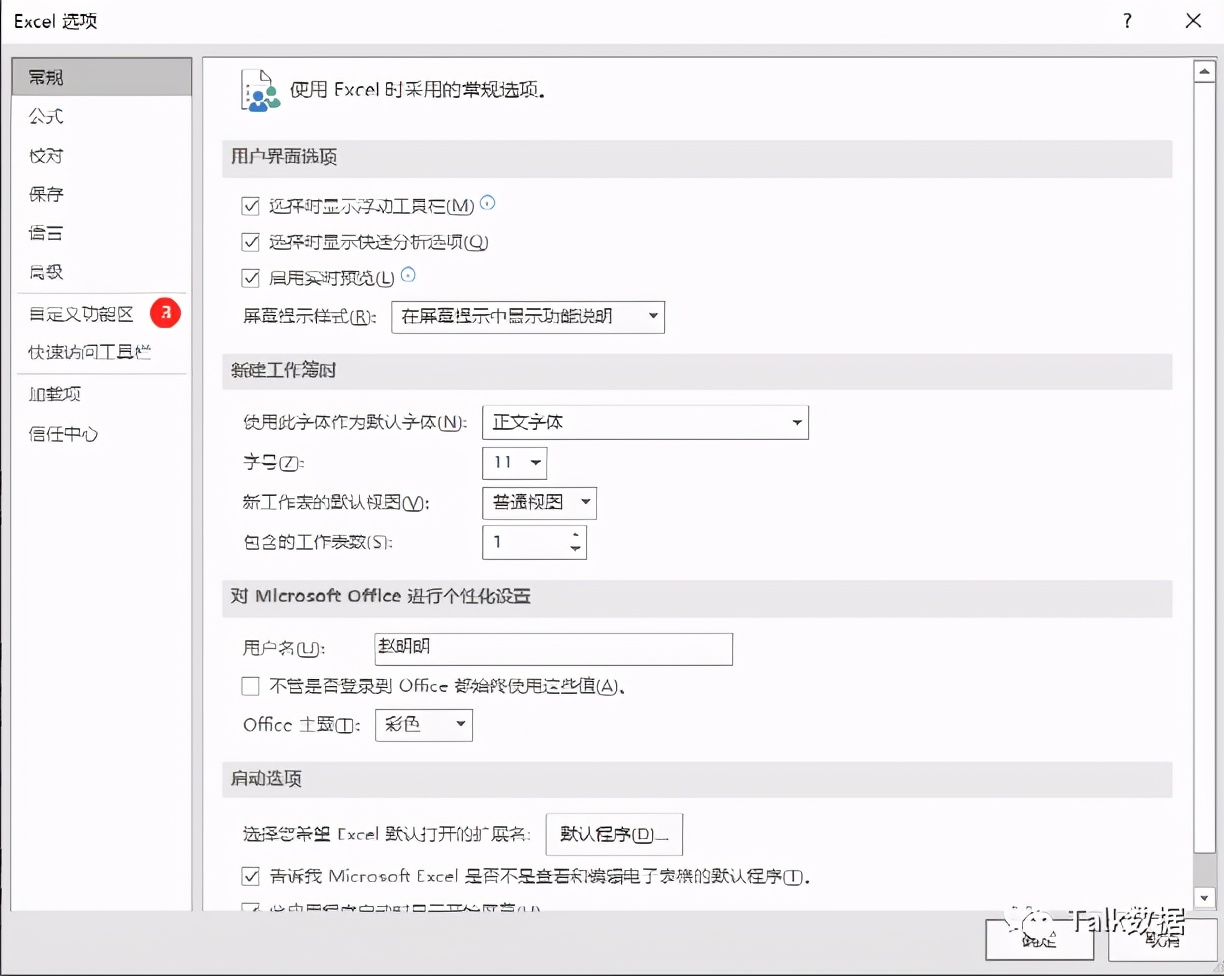Click the 取消 button
Screen dimensions: 1224x976
coord(1163,941)
